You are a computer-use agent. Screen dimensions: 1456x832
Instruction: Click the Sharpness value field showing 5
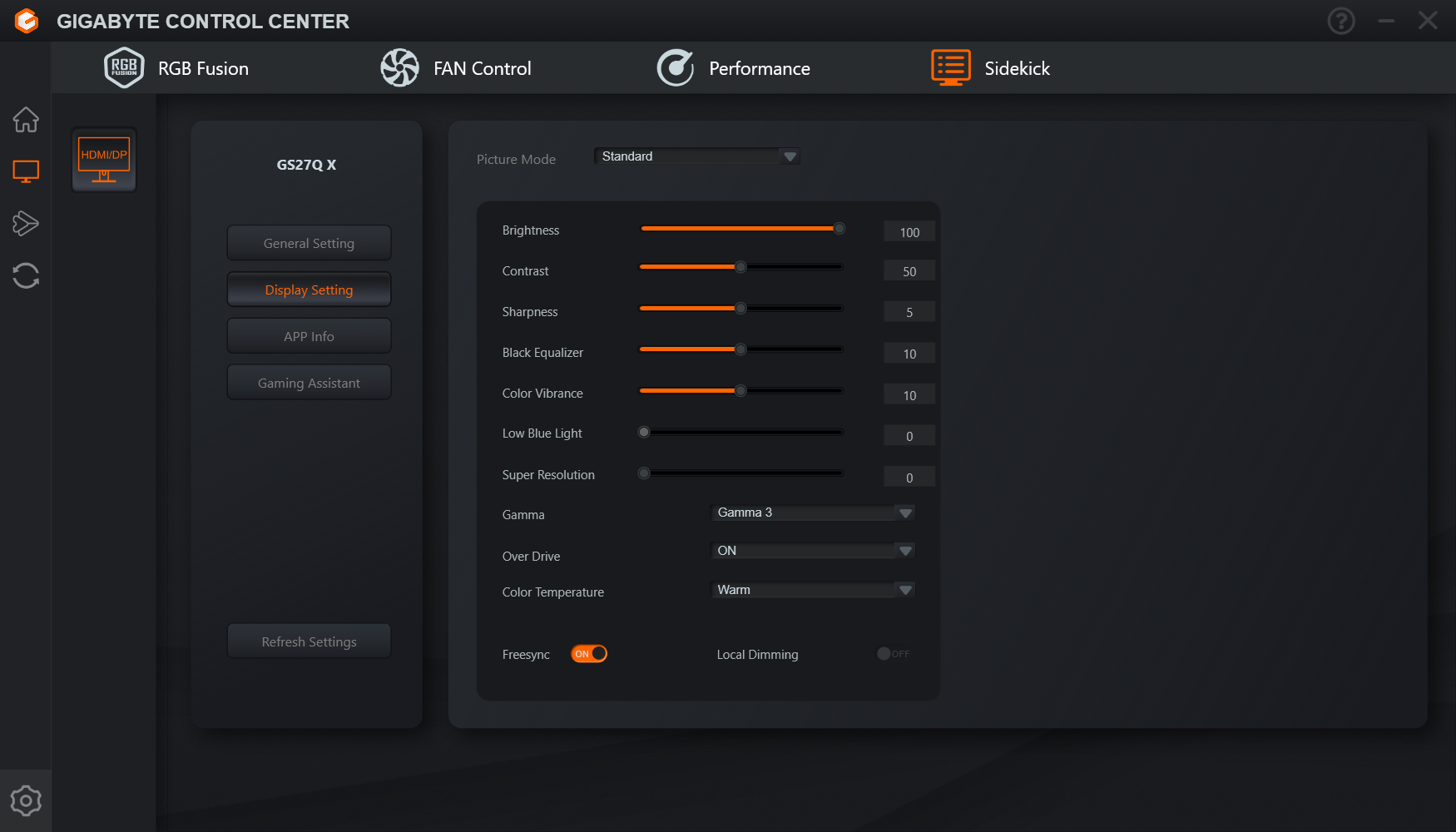click(909, 312)
